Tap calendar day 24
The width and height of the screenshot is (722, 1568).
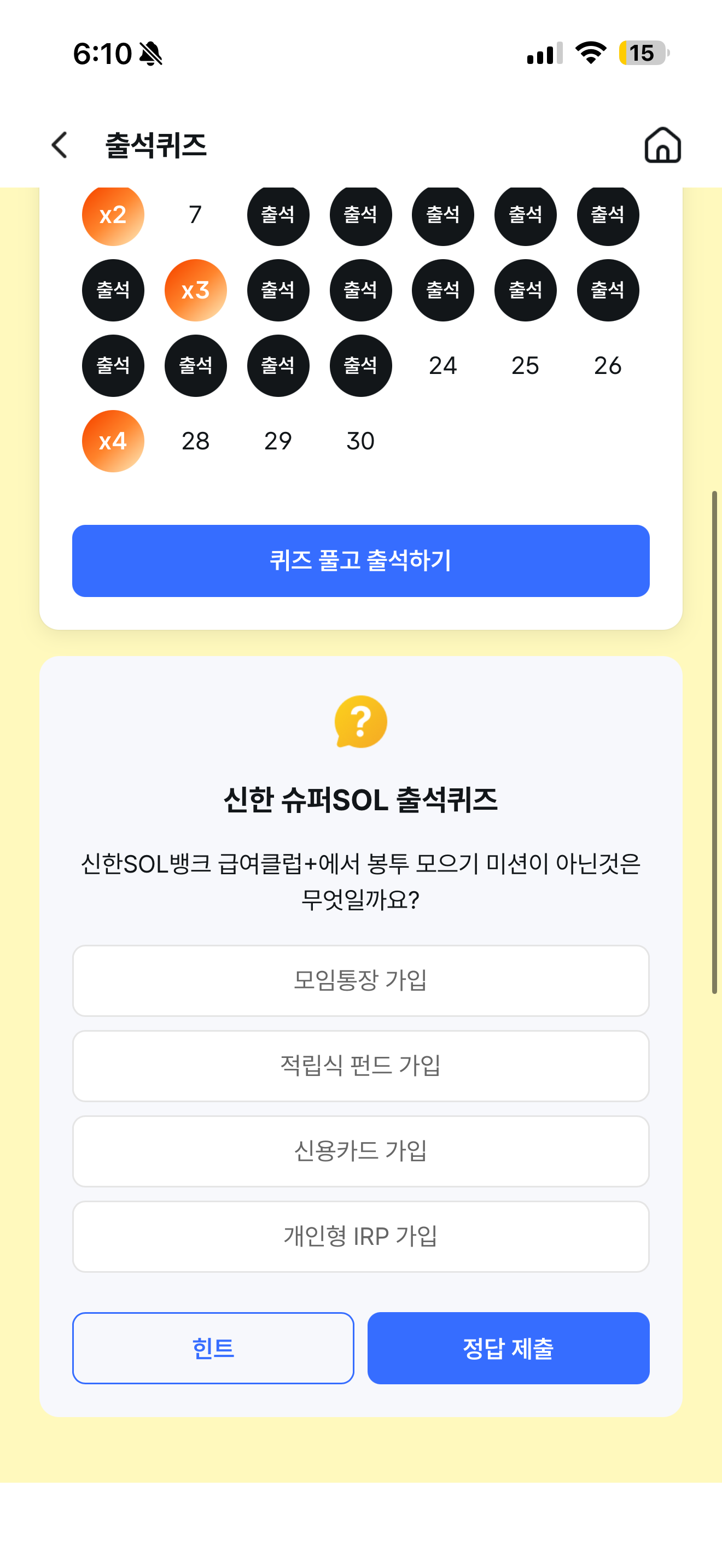click(x=442, y=366)
